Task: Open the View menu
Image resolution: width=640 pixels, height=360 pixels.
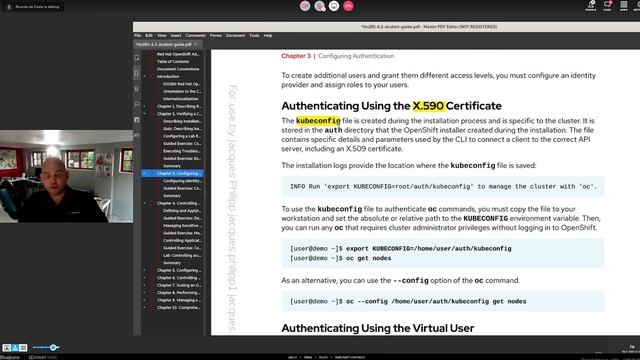Action: tap(162, 36)
